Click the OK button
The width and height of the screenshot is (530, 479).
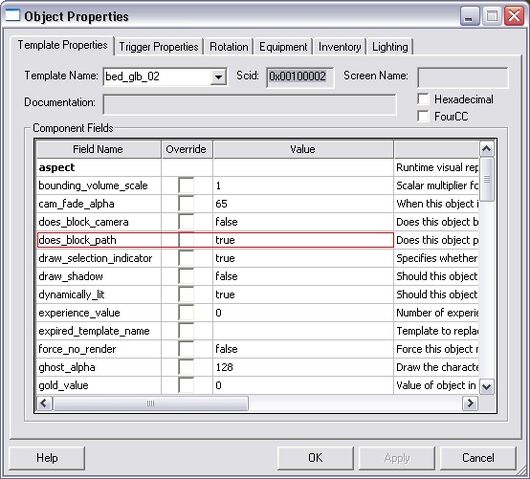point(315,458)
